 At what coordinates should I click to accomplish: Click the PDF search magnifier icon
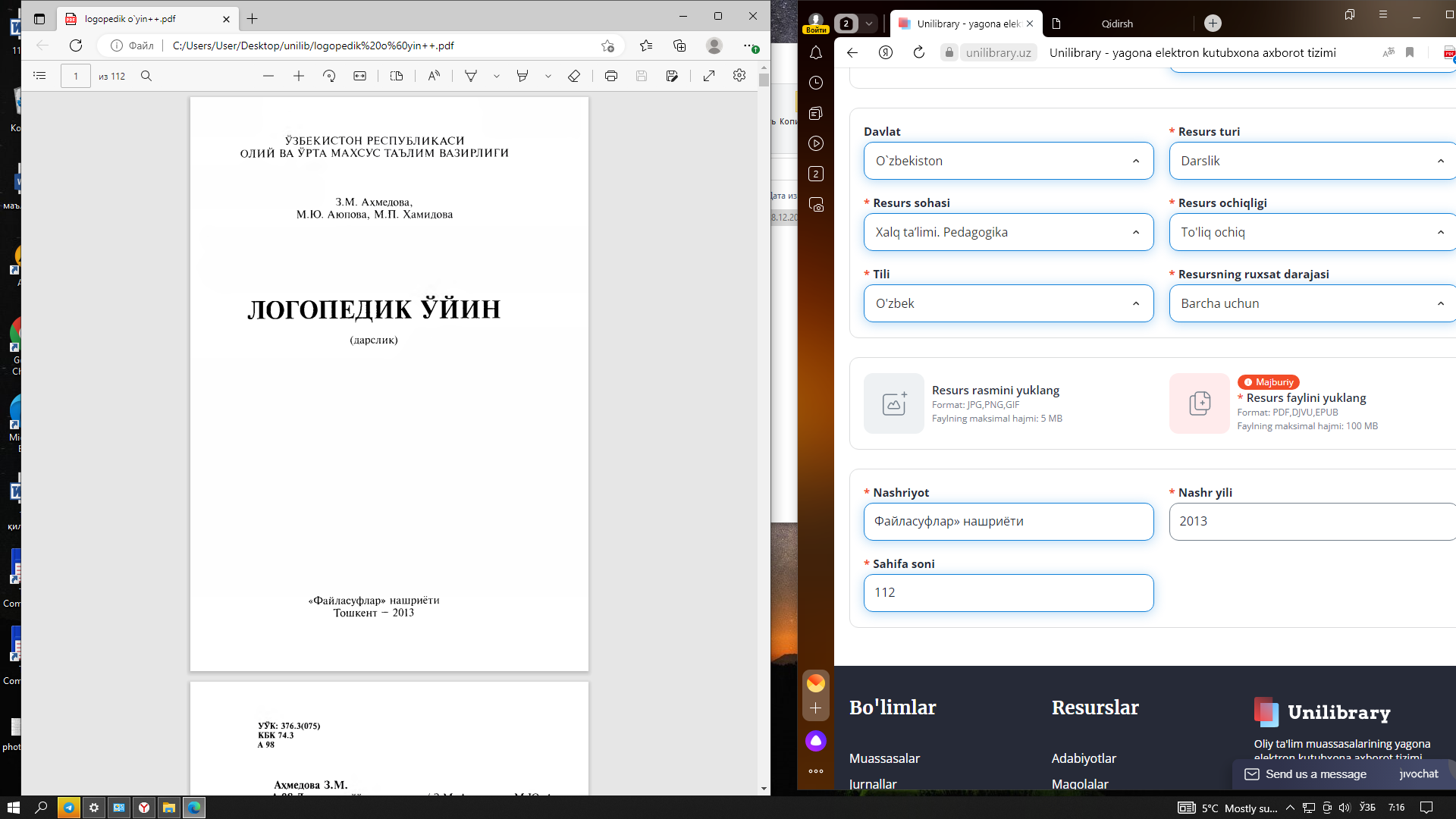point(146,76)
